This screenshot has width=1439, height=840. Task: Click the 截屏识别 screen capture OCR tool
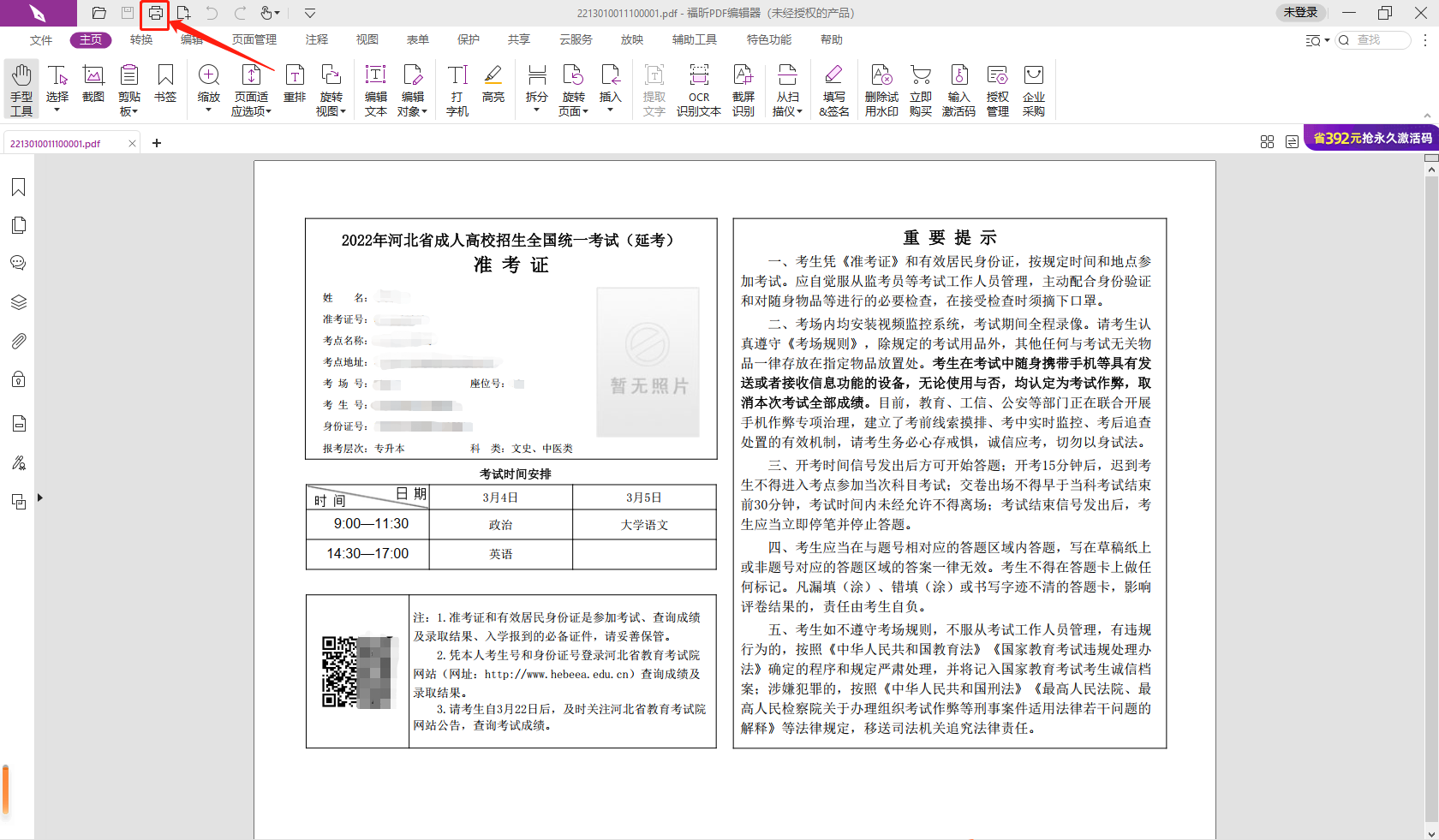[743, 89]
